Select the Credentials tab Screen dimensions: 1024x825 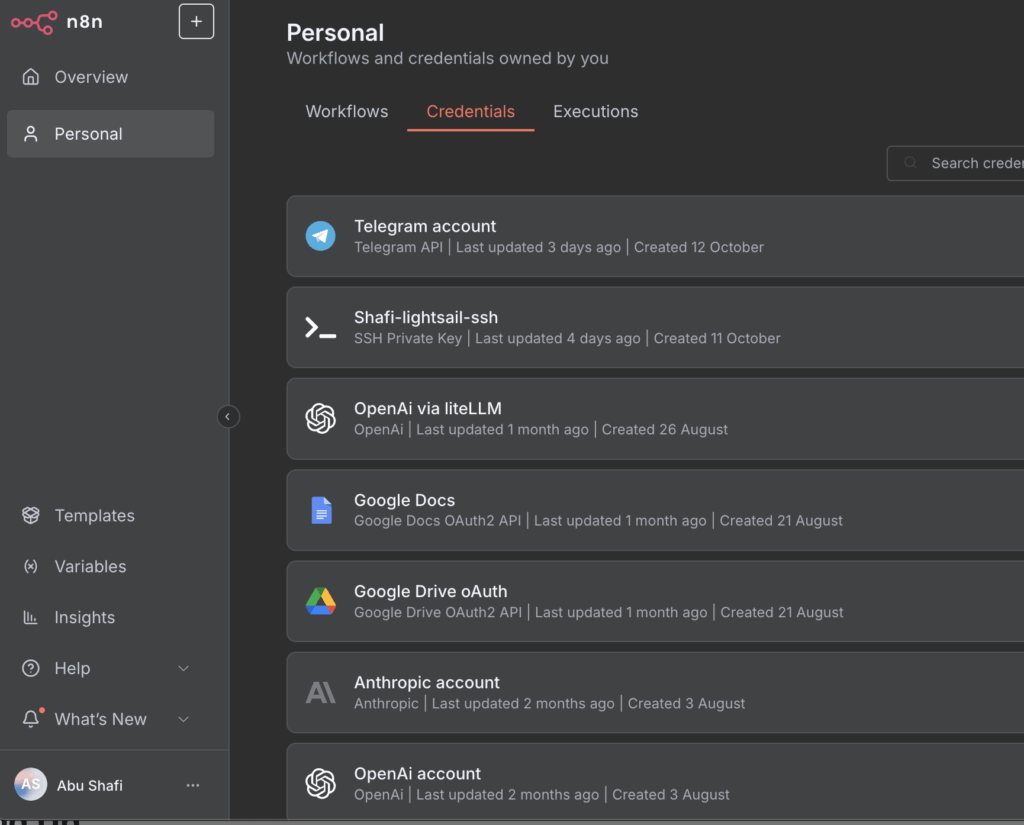click(x=470, y=112)
